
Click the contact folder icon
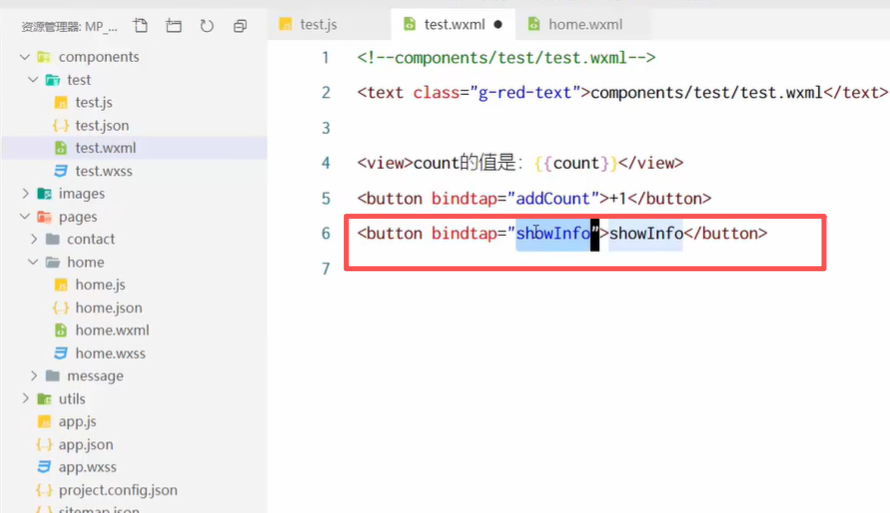[x=53, y=239]
